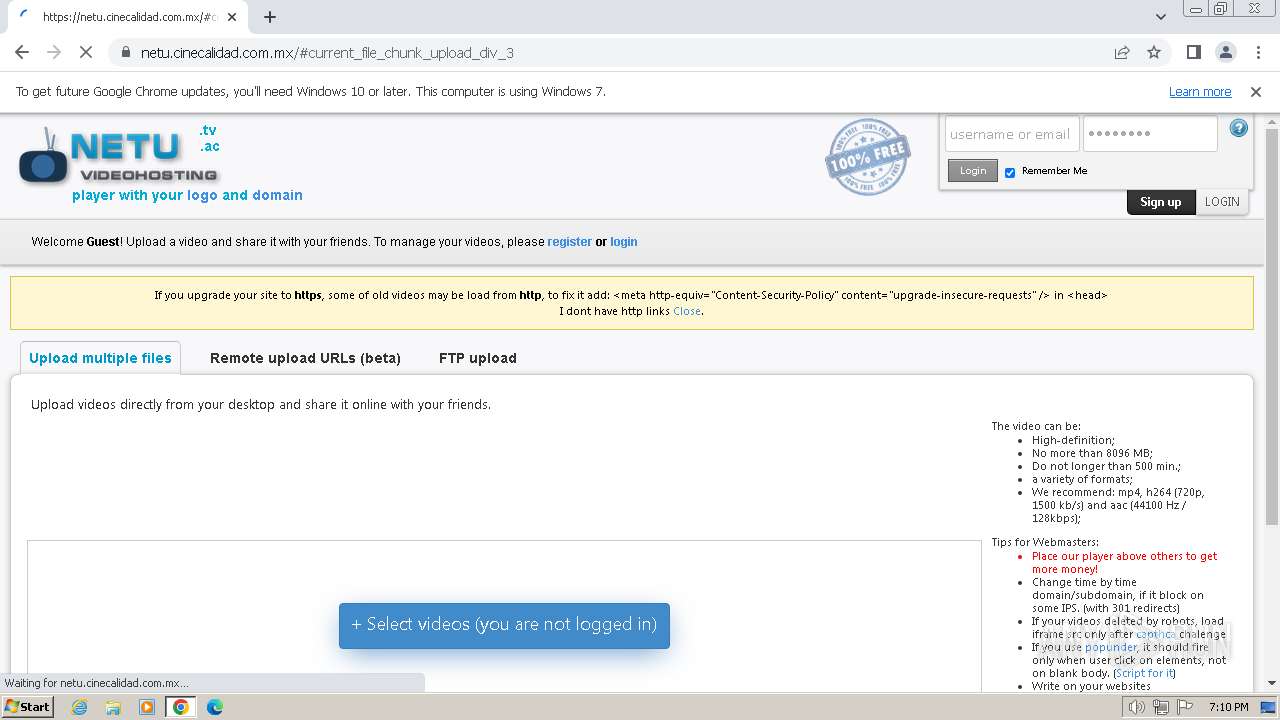Click the share page icon in the address bar
This screenshot has width=1280, height=720.
click(x=1122, y=53)
